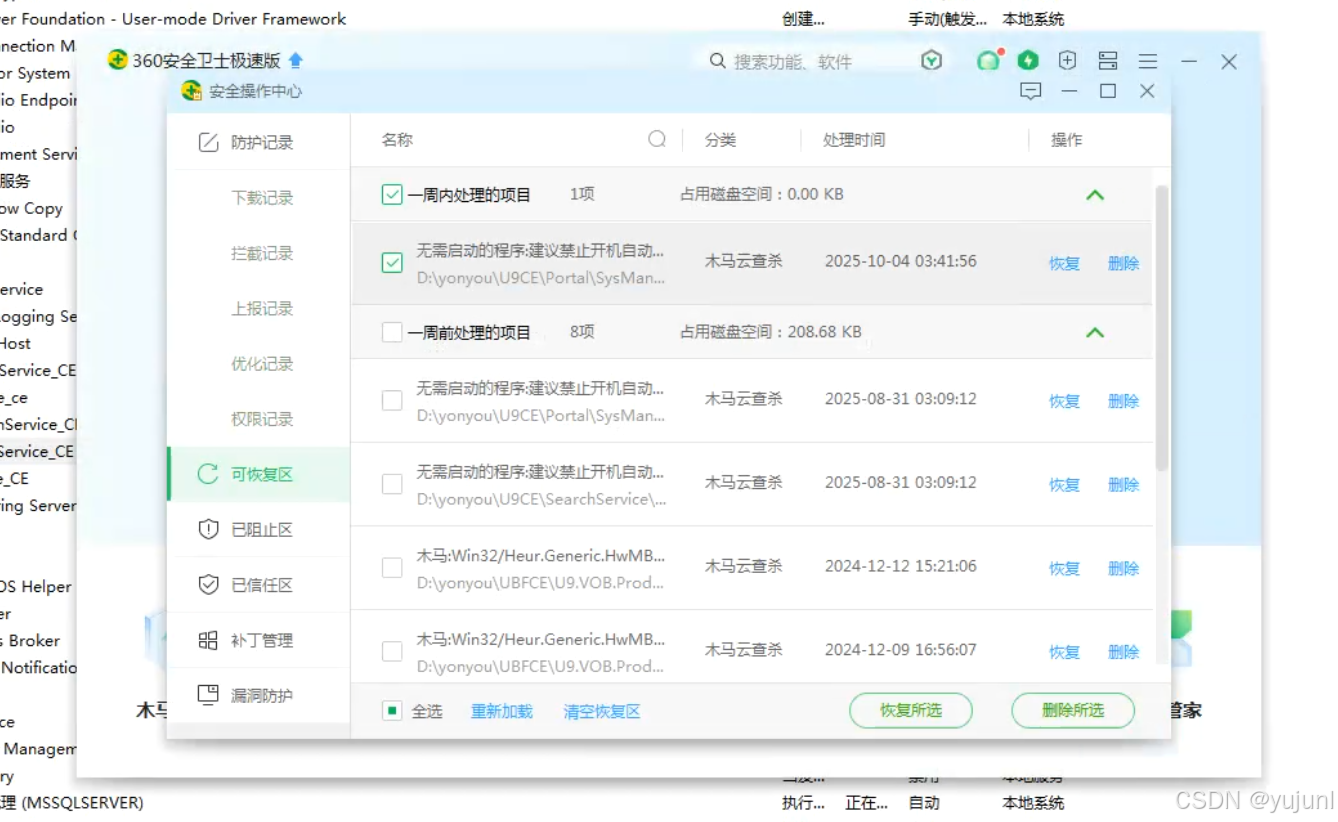
Task: Open the toolbox grid icon in the top bar
Action: point(1108,61)
